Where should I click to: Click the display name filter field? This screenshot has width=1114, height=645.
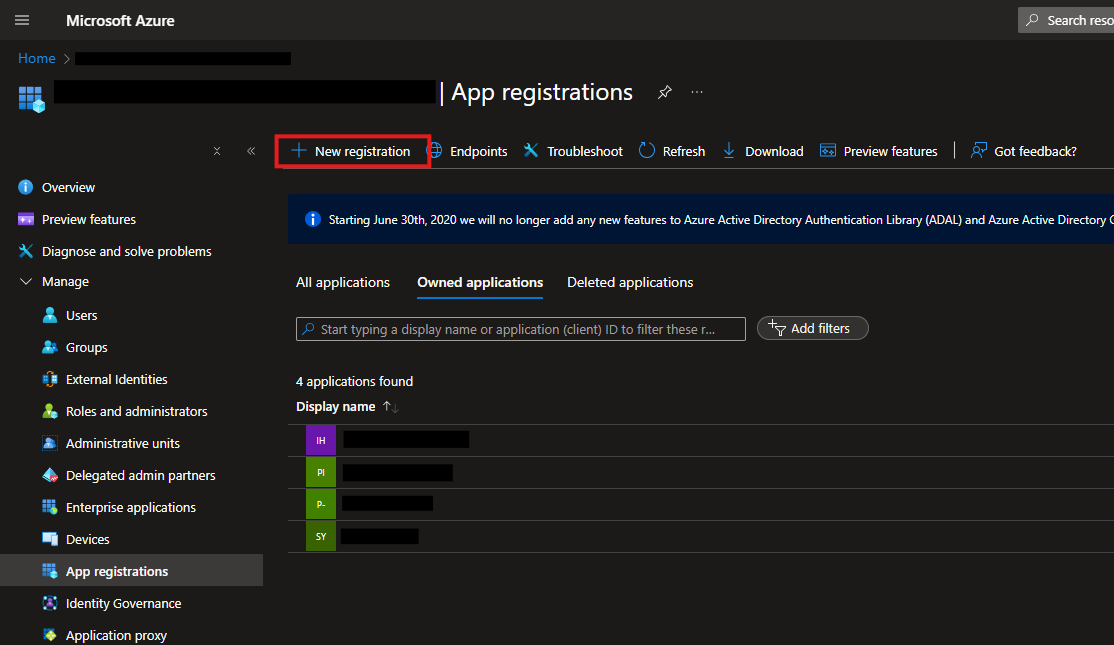pos(521,329)
